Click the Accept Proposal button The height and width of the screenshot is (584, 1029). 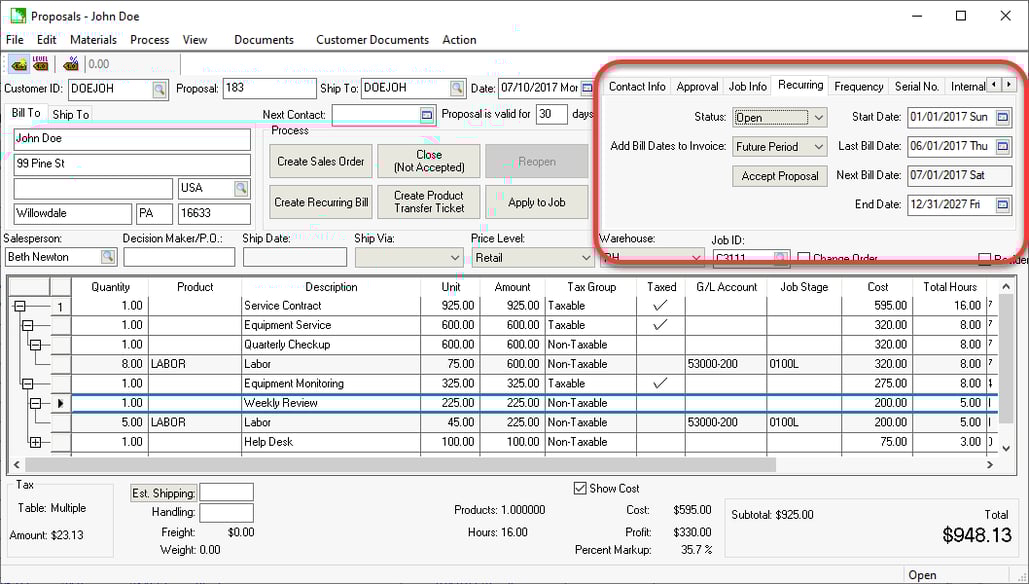pyautogui.click(x=779, y=176)
